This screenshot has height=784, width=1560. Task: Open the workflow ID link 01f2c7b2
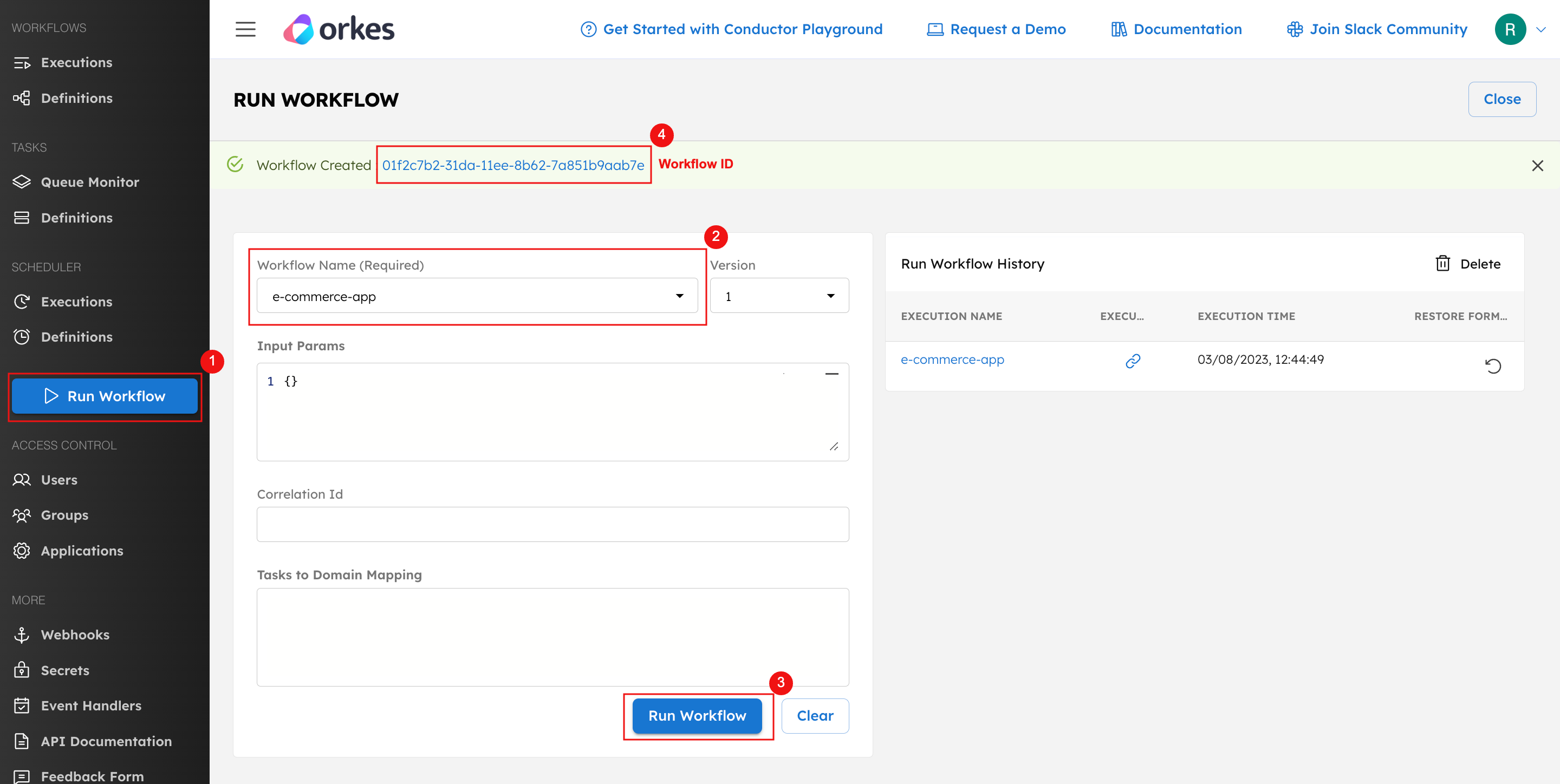(513, 164)
